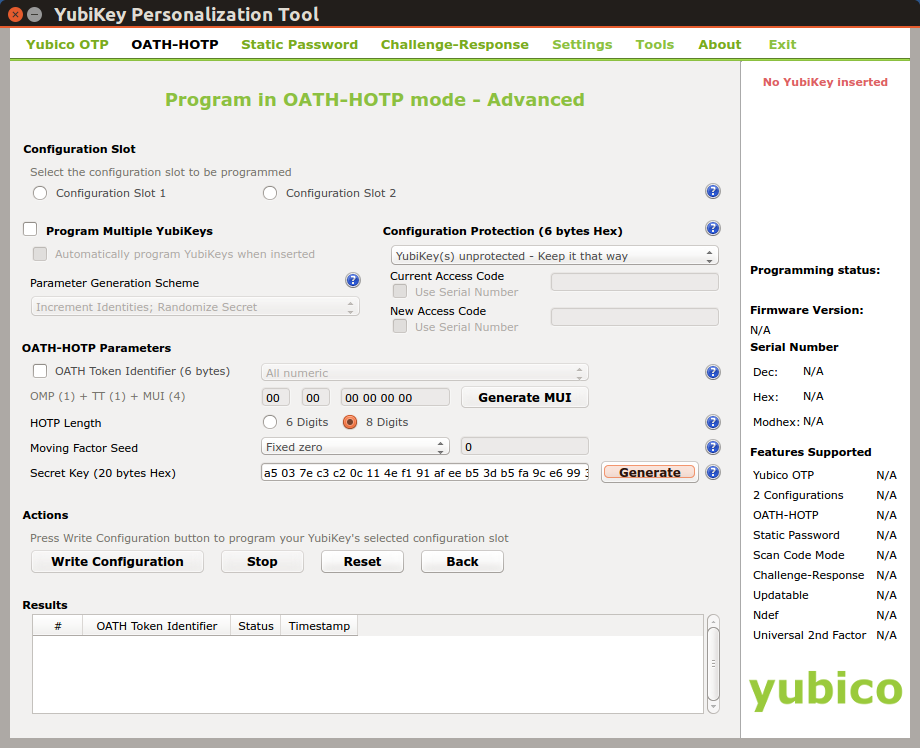Click the Moving Factor Seed value field
This screenshot has width=920, height=748.
525,446
